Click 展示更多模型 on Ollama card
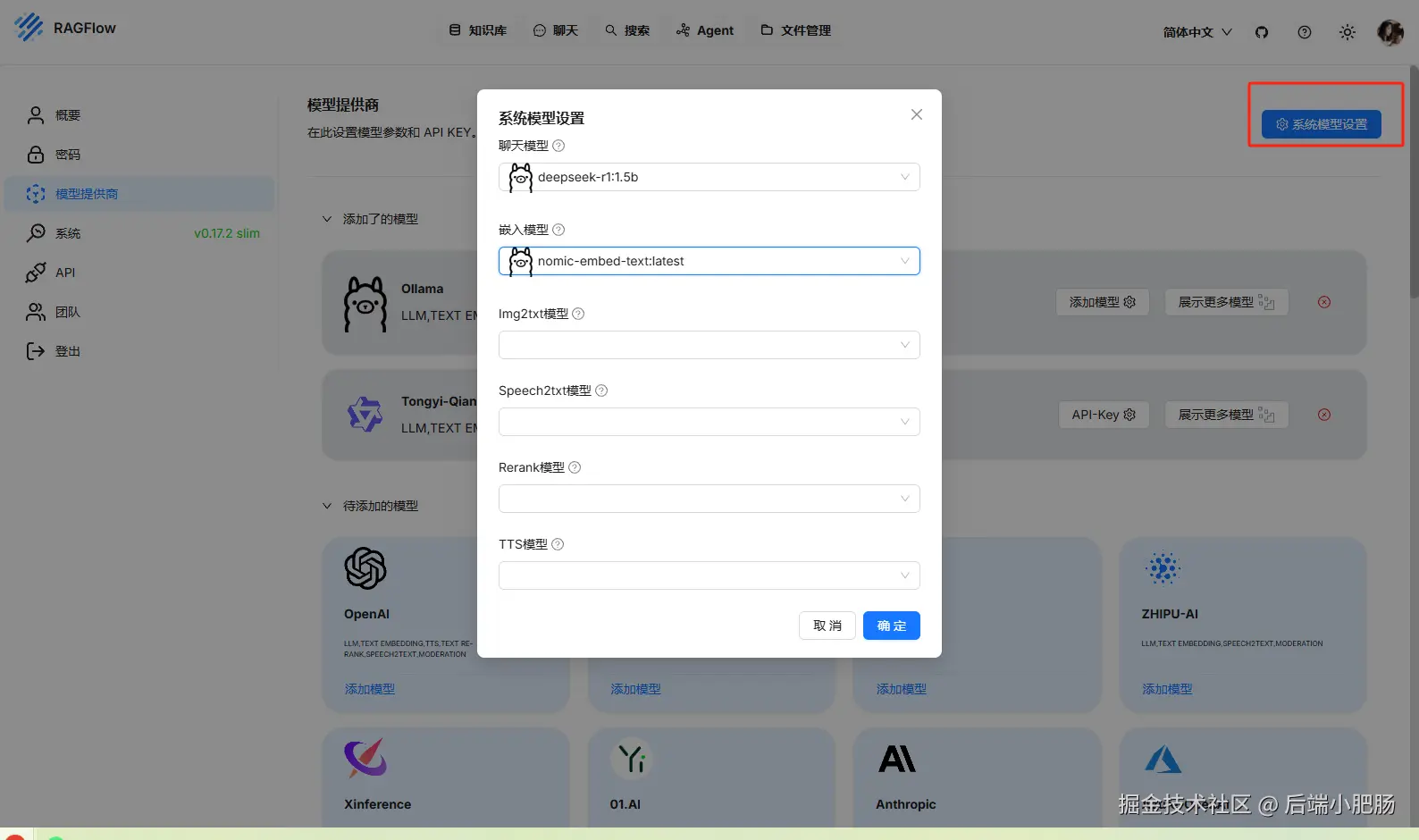 pyautogui.click(x=1227, y=302)
